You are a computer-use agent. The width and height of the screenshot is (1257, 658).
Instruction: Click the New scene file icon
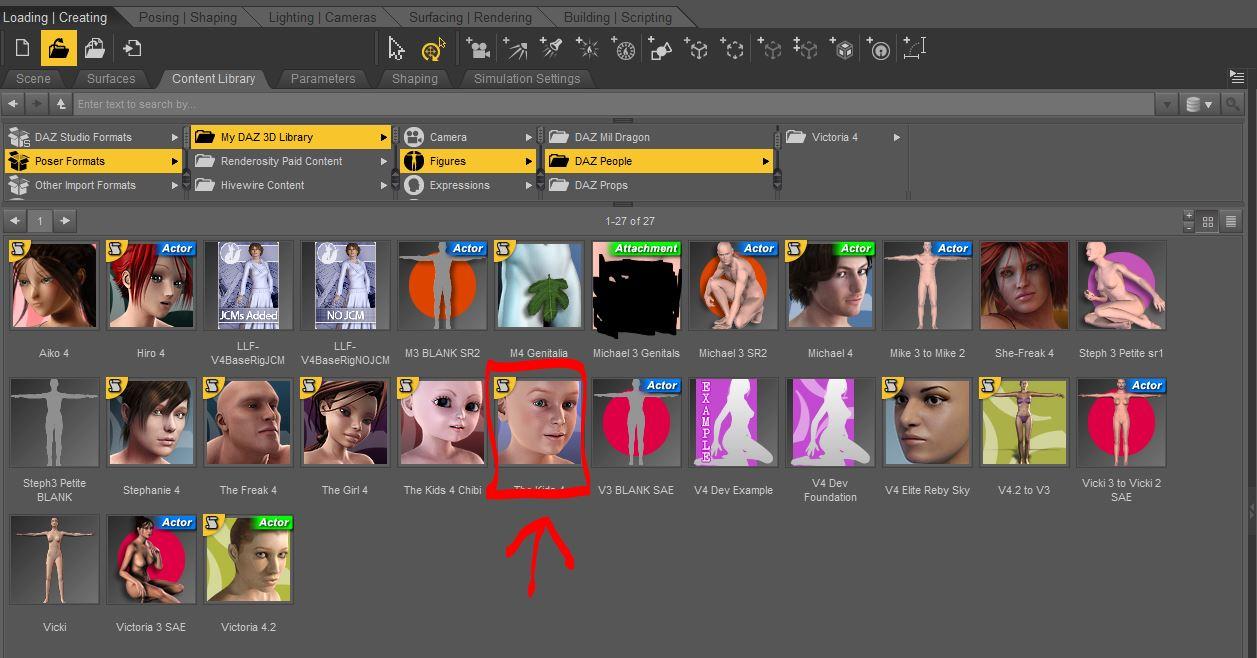point(22,48)
